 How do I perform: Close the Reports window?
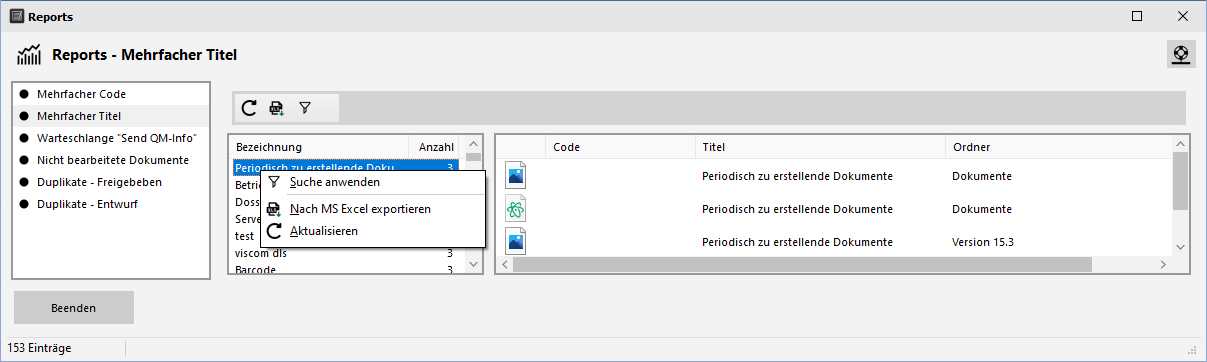coord(1183,16)
